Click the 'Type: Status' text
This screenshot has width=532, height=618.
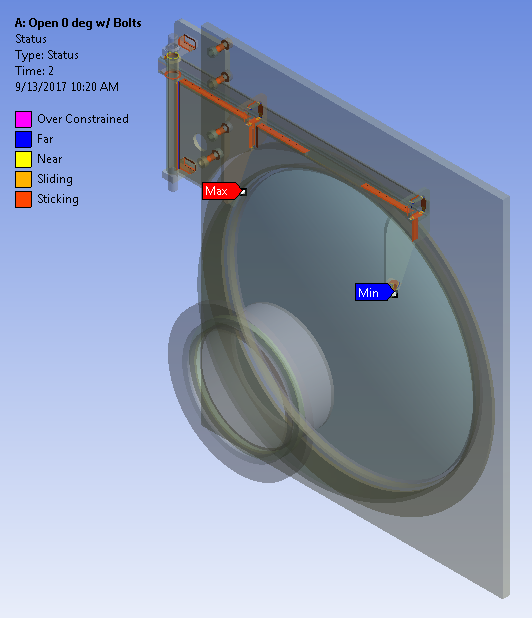(47, 55)
